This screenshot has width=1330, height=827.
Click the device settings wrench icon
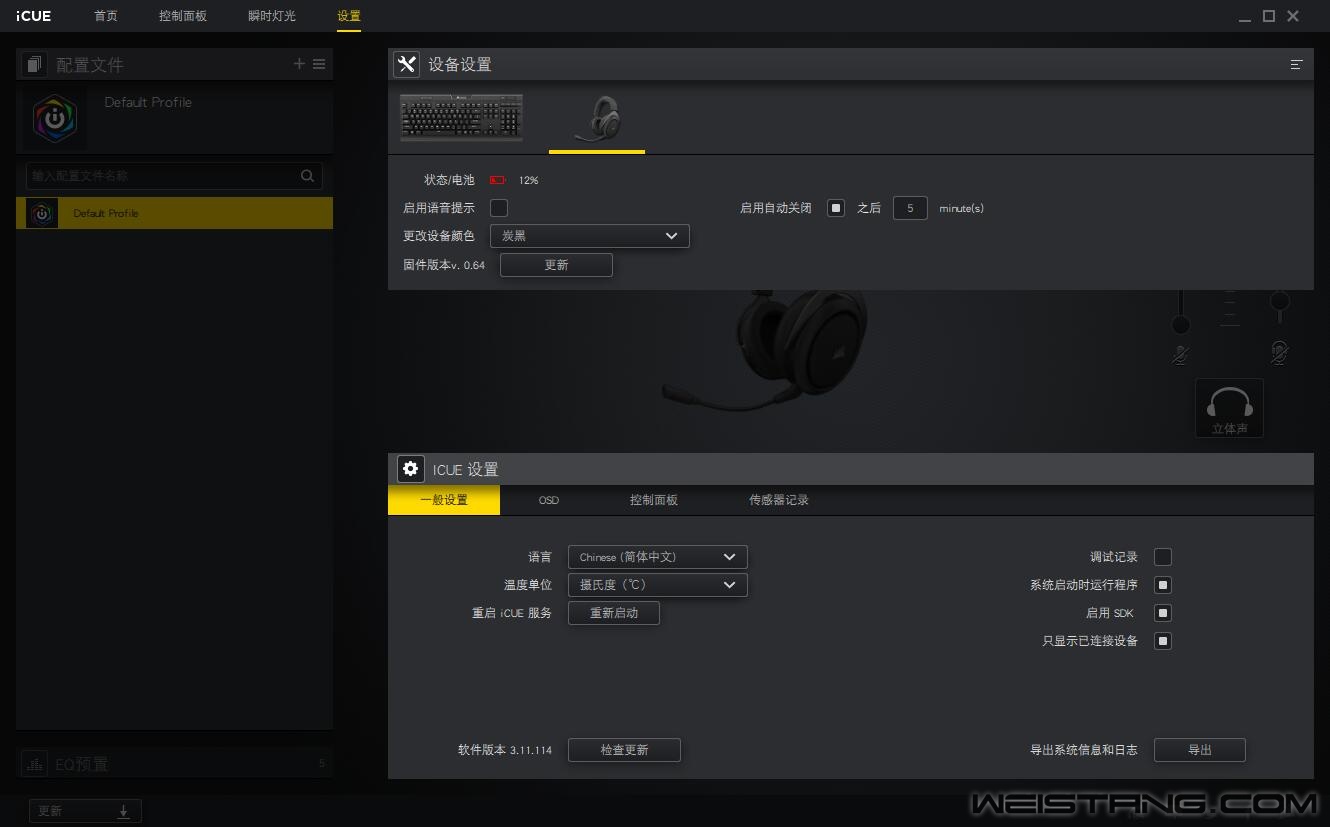(x=406, y=64)
